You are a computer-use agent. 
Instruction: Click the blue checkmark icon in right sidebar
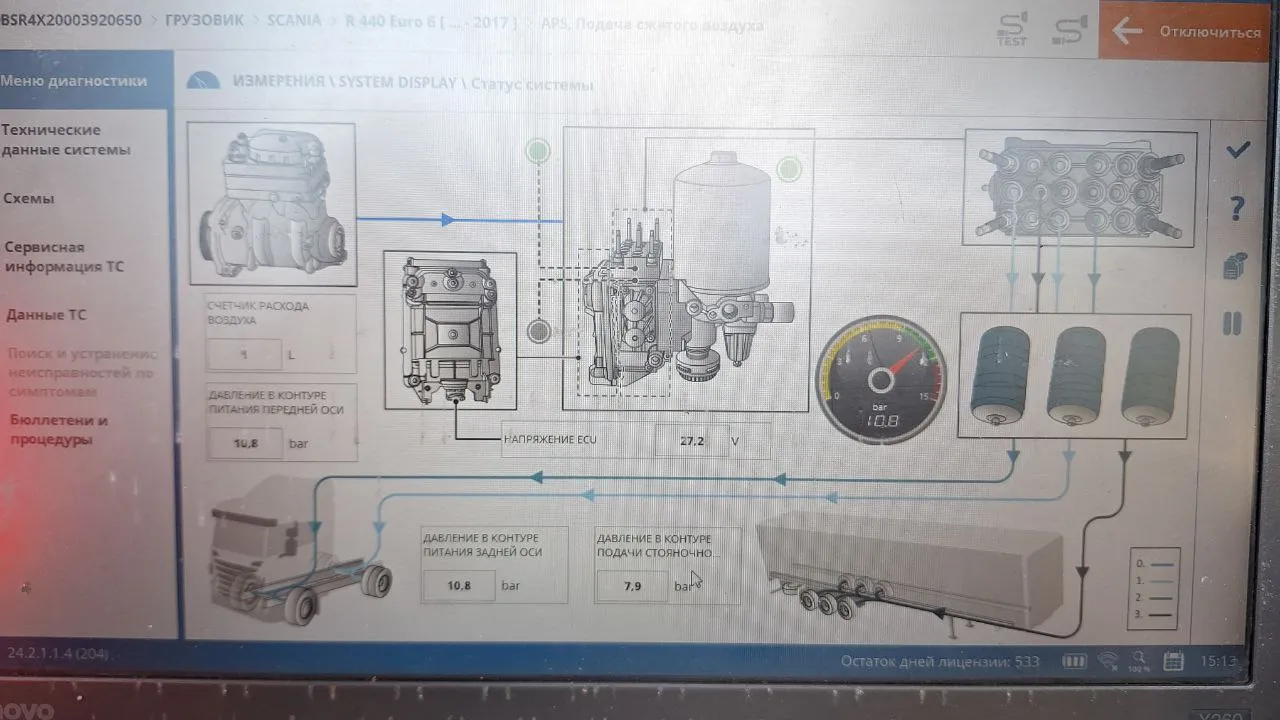1238,150
